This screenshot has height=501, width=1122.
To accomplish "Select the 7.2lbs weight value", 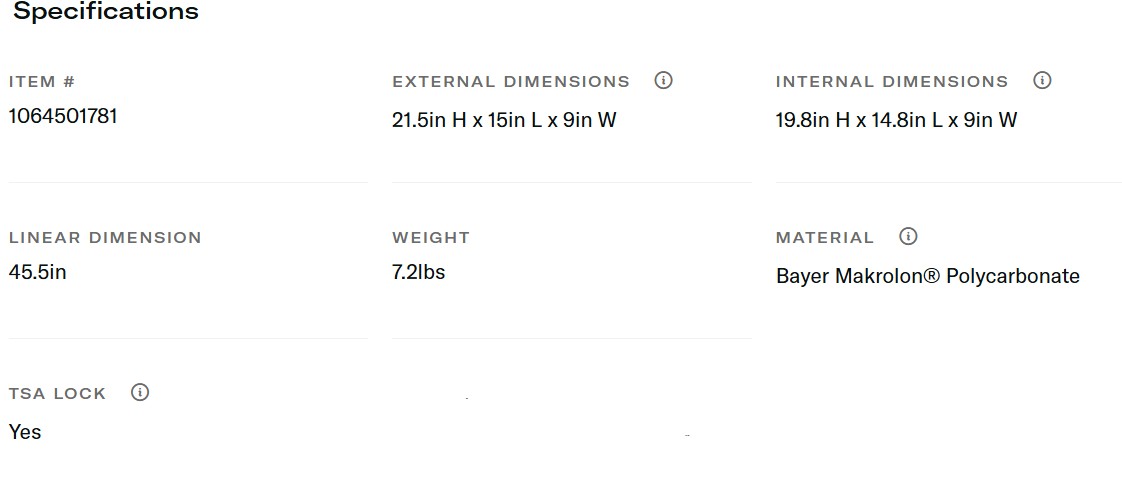I will tap(419, 272).
